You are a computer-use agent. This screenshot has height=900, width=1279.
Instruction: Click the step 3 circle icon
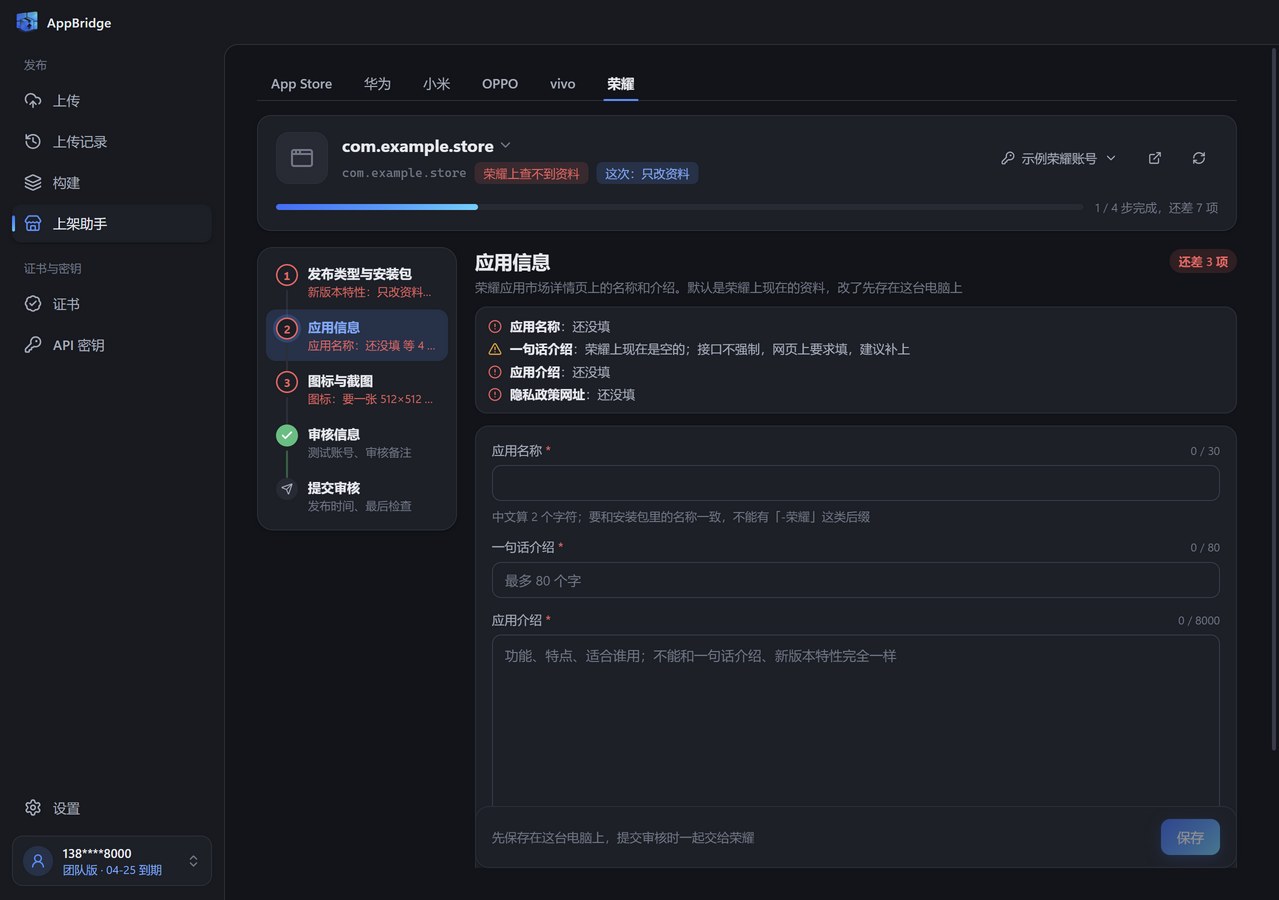pos(287,383)
